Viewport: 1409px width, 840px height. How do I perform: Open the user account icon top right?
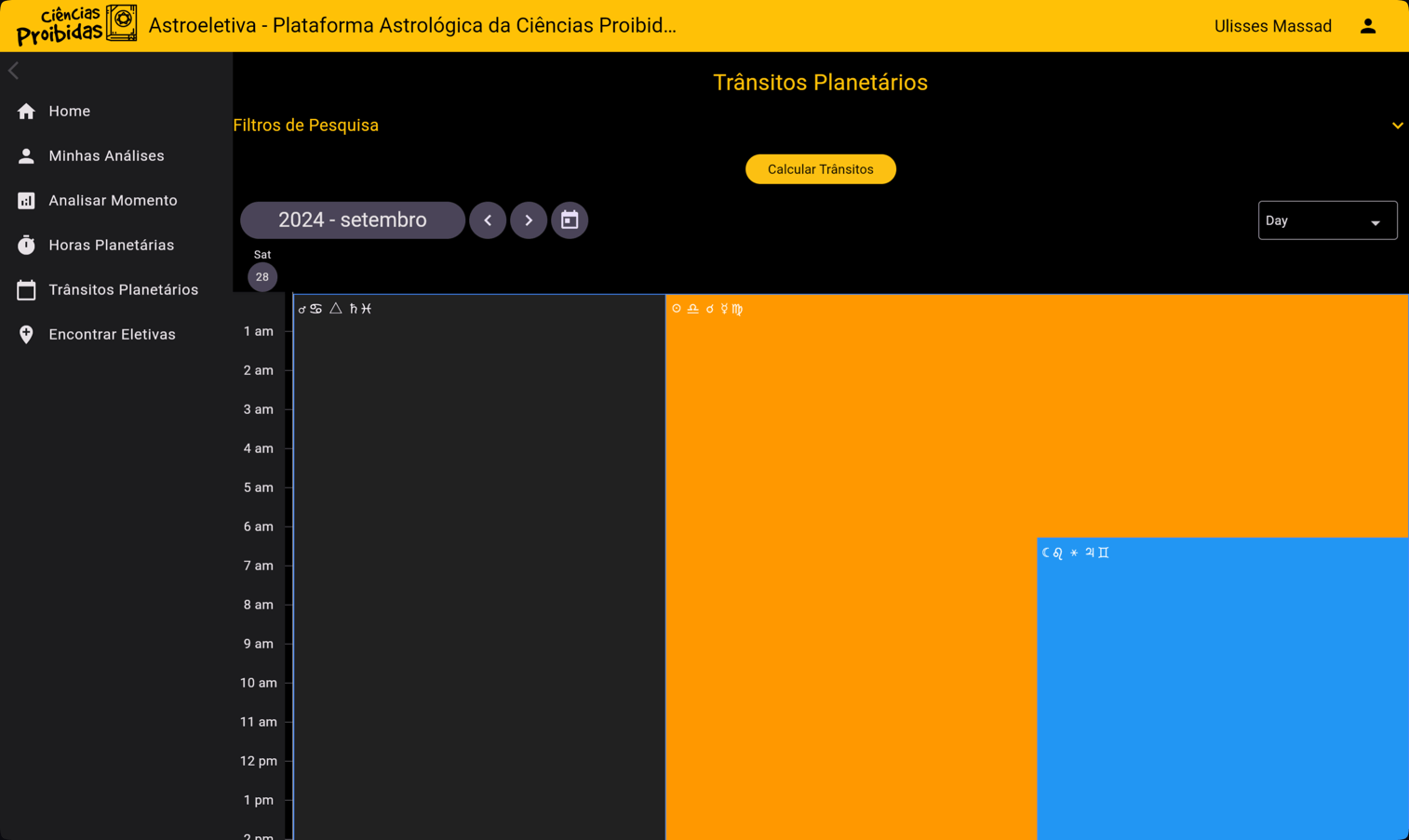pyautogui.click(x=1368, y=25)
